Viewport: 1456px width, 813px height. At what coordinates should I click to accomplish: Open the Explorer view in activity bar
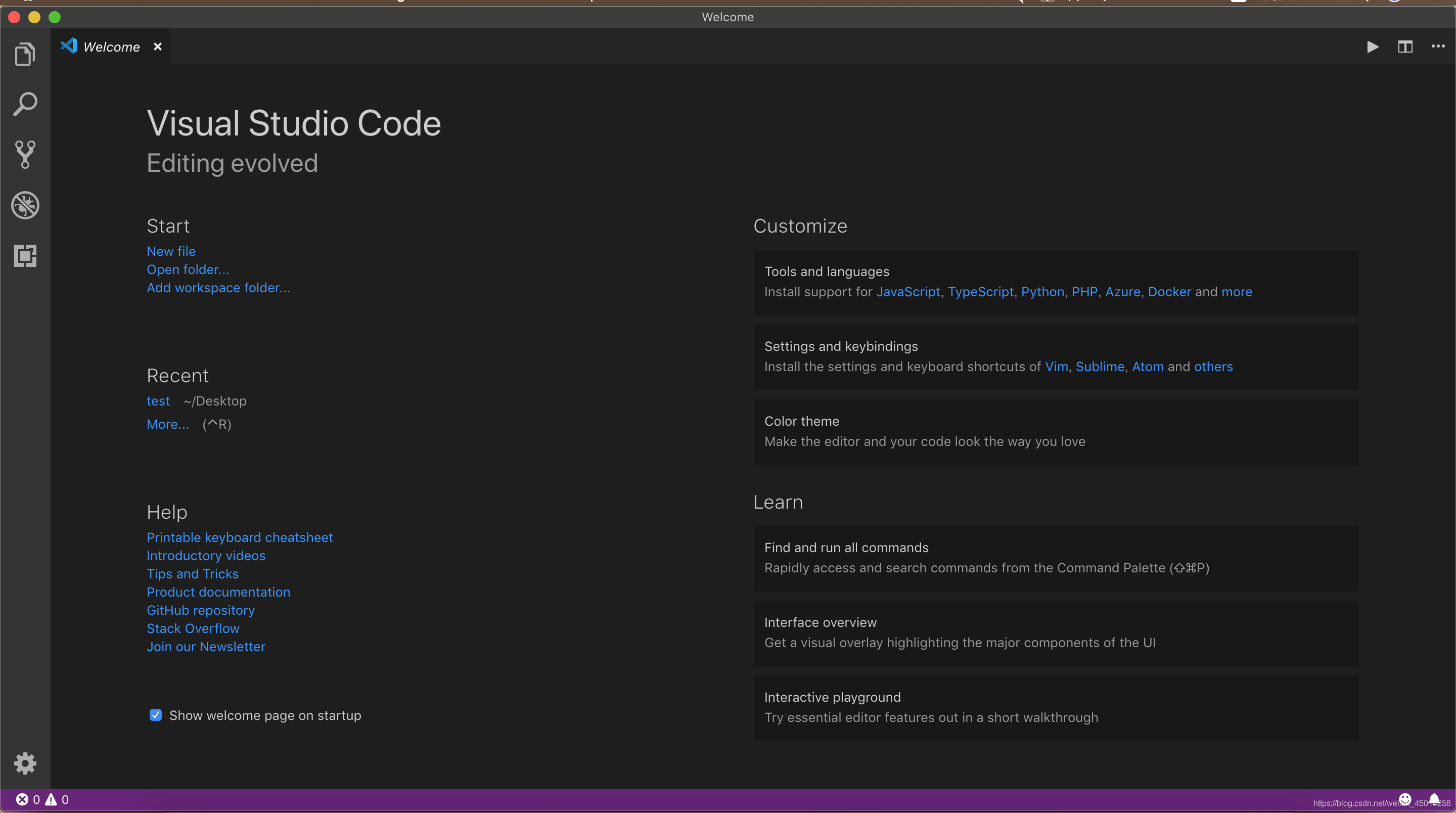click(x=25, y=54)
